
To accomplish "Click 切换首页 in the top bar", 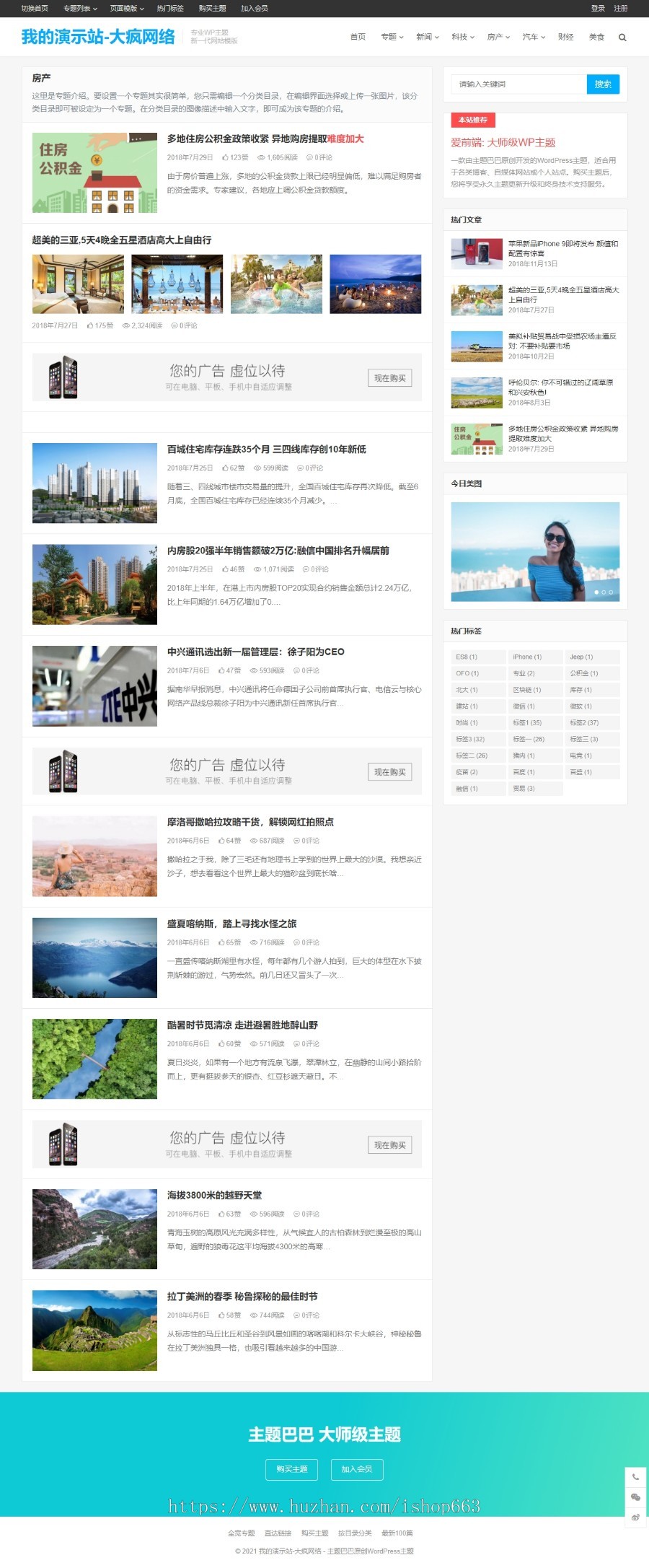I will pos(35,9).
